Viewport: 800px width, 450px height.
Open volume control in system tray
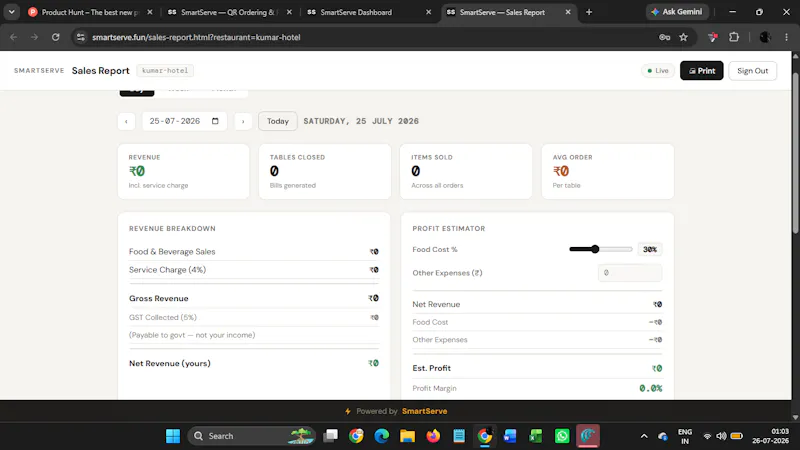[x=721, y=436]
